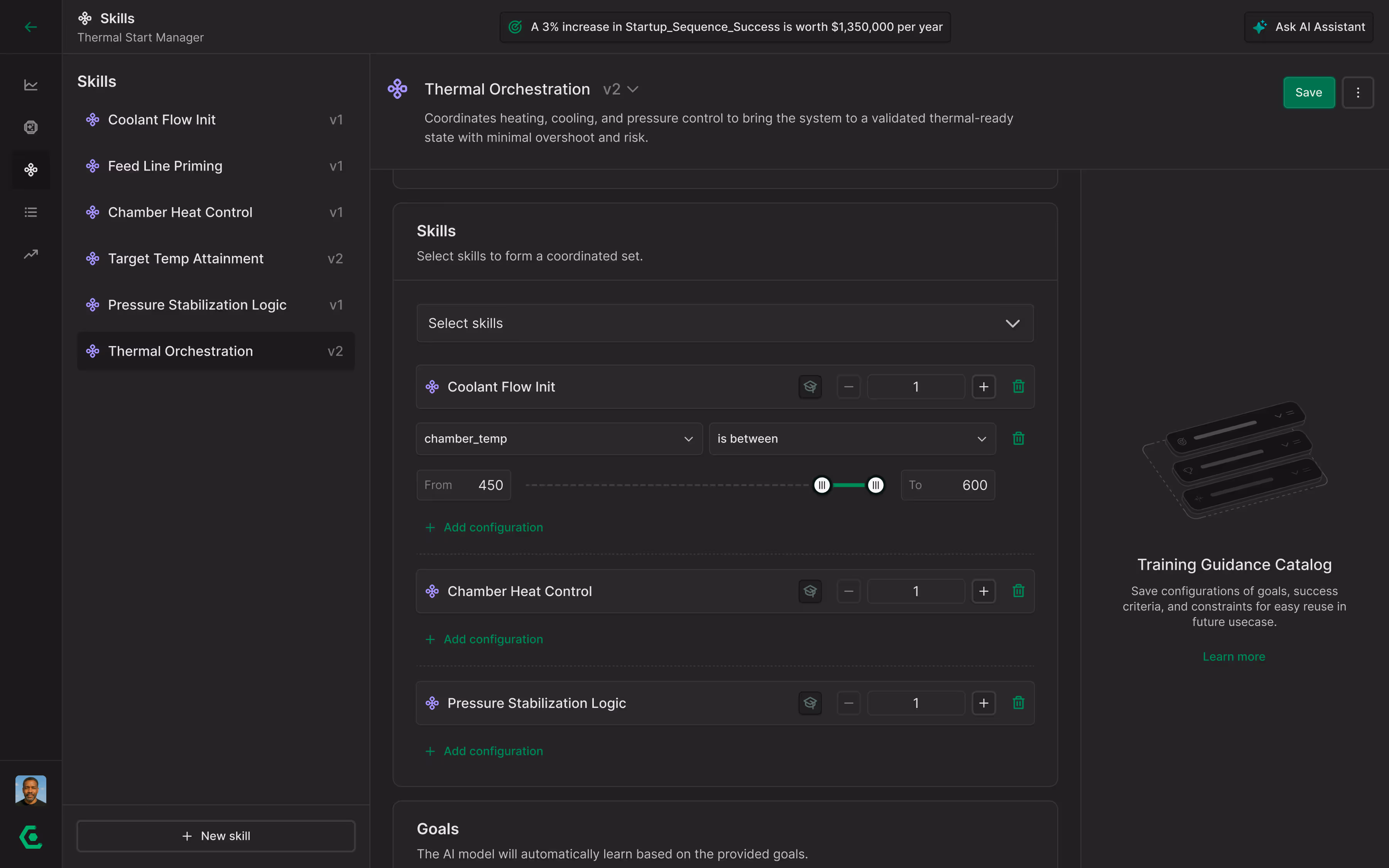This screenshot has width=1389, height=868.
Task: Select Feed Line Priming in skills list
Action: pyautogui.click(x=216, y=166)
